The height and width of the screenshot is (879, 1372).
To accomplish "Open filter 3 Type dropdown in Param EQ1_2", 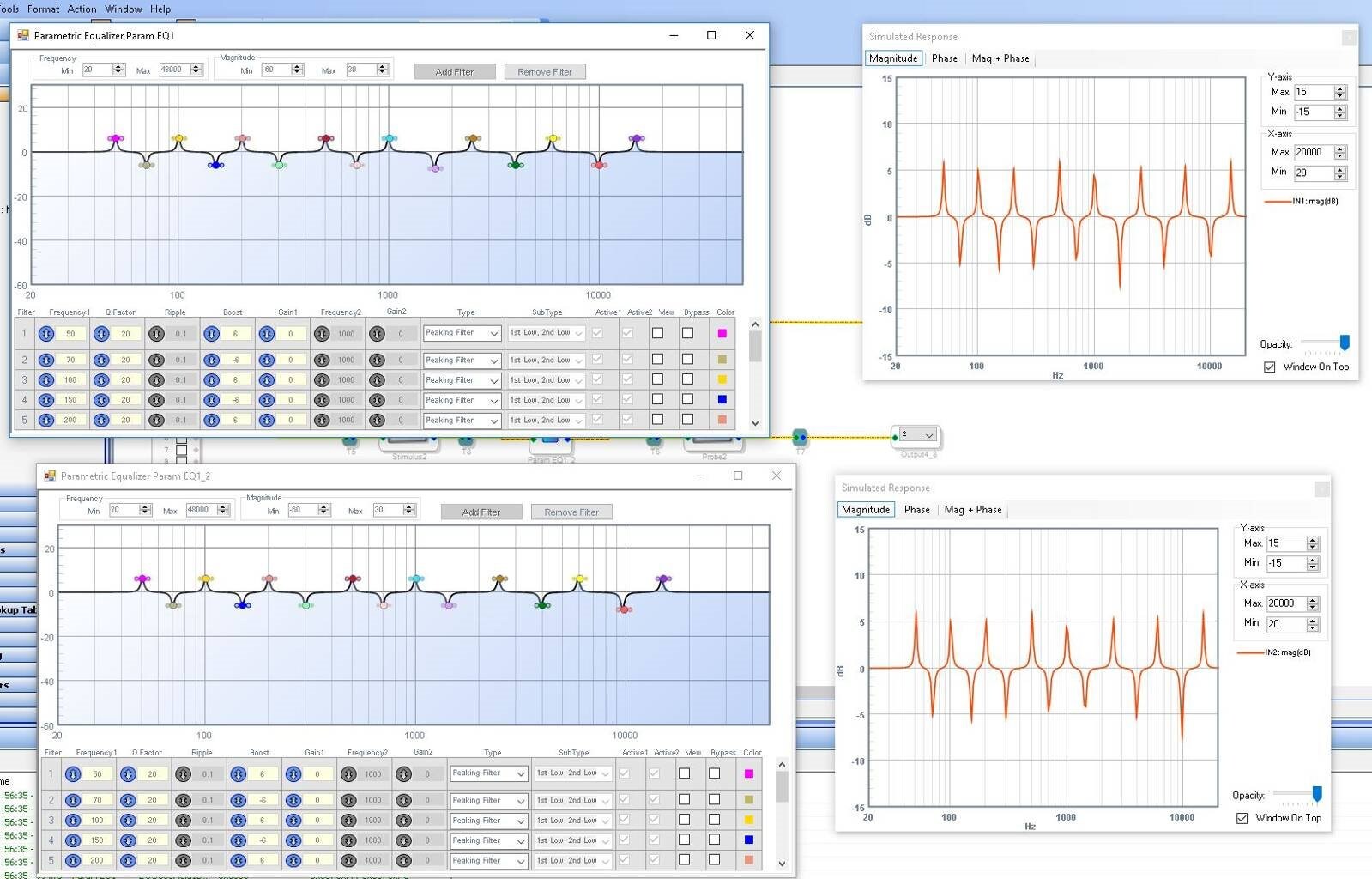I will (x=489, y=821).
